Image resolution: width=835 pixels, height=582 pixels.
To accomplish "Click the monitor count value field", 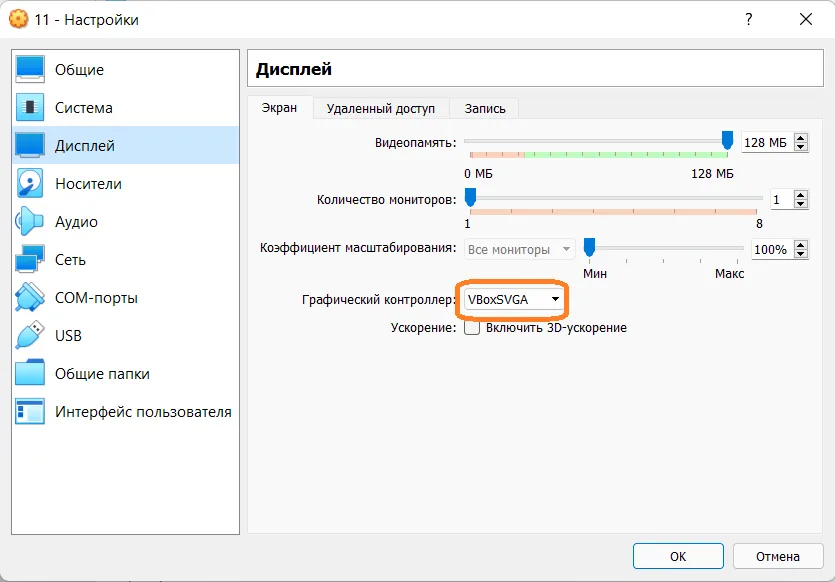I will click(x=781, y=200).
